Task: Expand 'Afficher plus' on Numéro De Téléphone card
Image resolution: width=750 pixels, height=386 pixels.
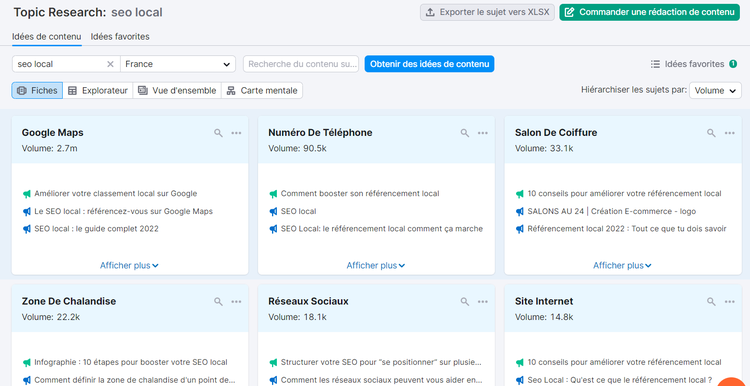Action: point(376,265)
